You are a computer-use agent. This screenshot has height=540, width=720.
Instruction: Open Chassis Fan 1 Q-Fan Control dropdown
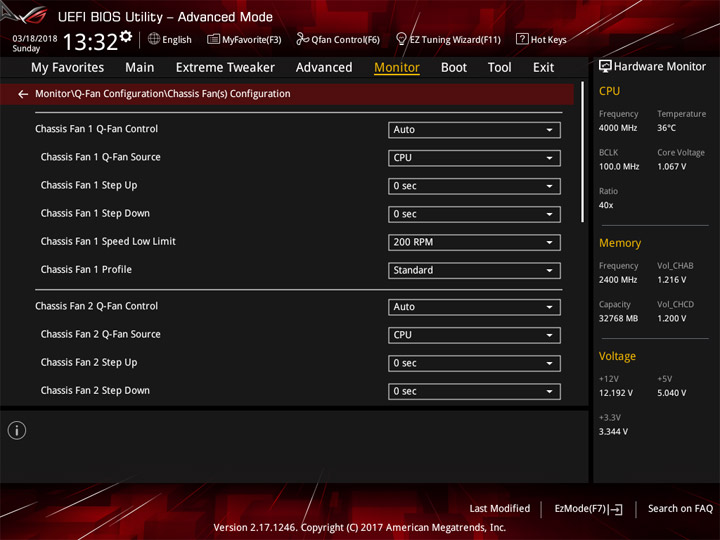coord(474,130)
